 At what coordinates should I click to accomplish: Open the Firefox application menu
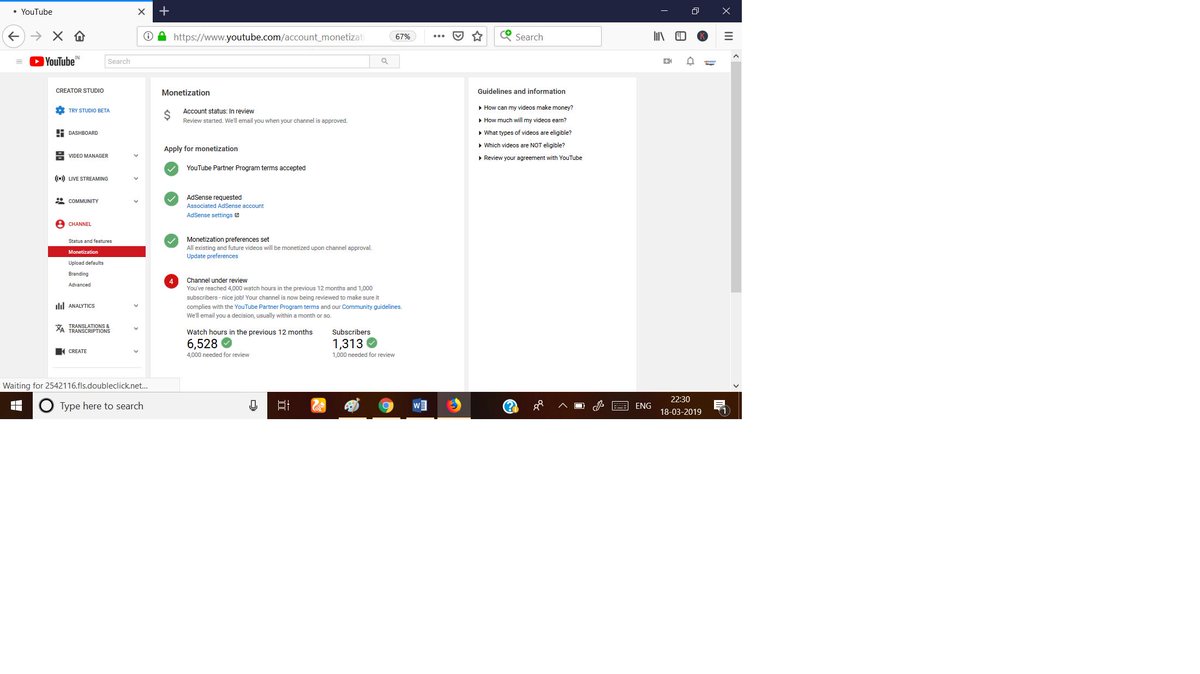(728, 36)
